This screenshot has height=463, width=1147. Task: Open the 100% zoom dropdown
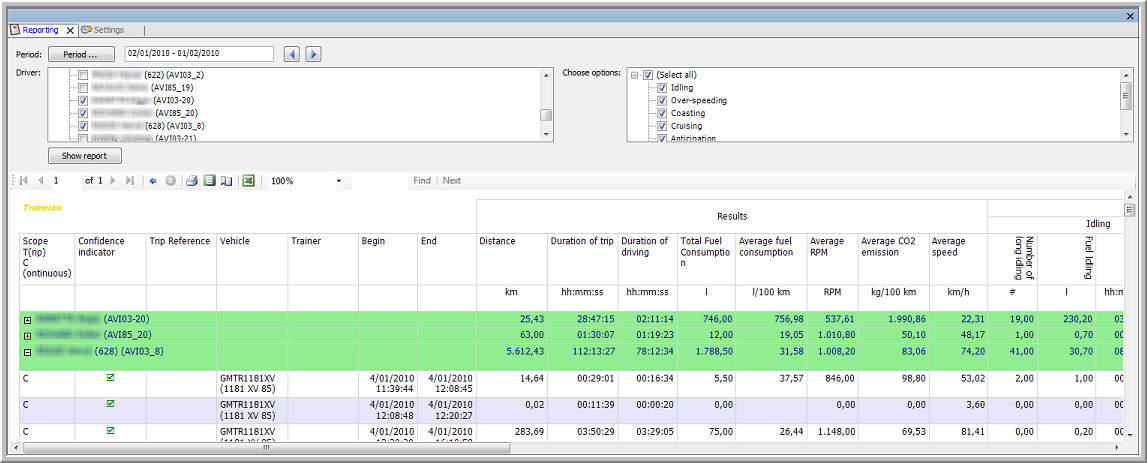coord(339,181)
